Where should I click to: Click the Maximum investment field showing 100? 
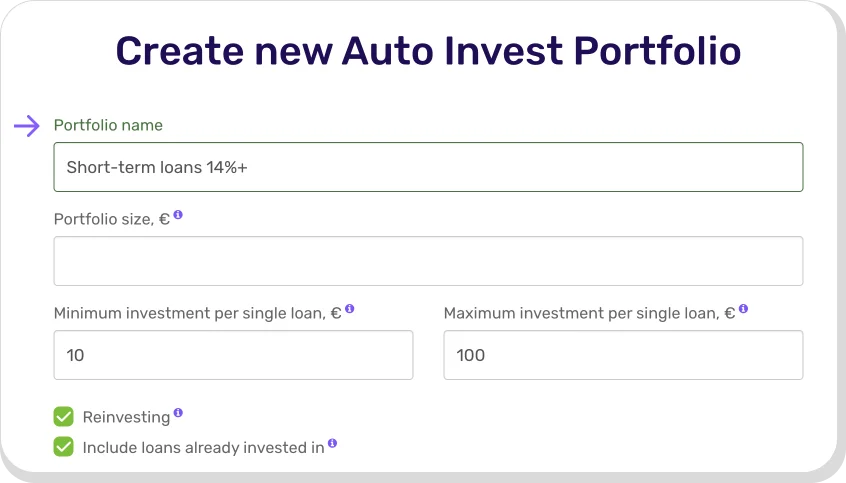pos(623,355)
